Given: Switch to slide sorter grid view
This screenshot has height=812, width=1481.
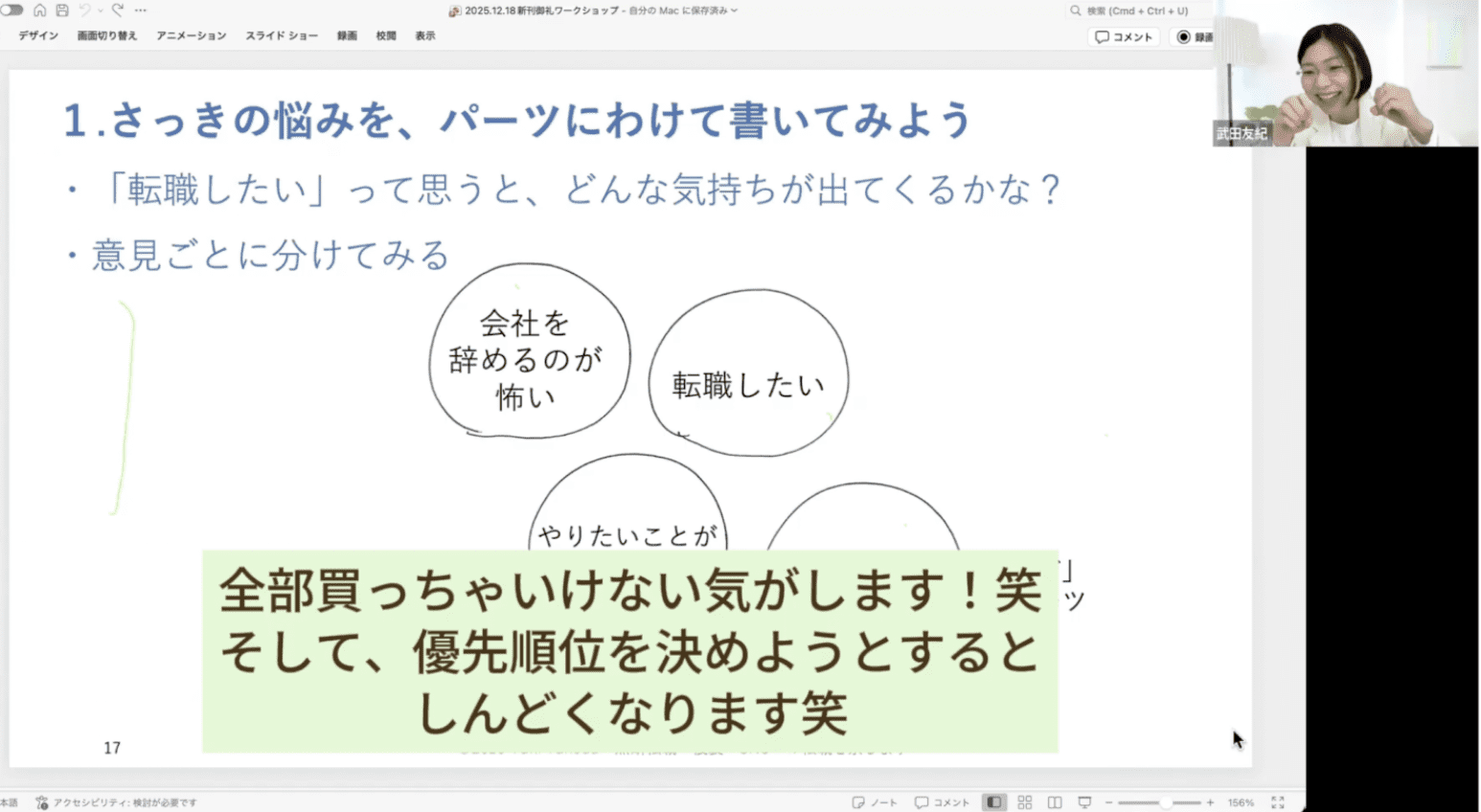Looking at the screenshot, I should click(1024, 802).
